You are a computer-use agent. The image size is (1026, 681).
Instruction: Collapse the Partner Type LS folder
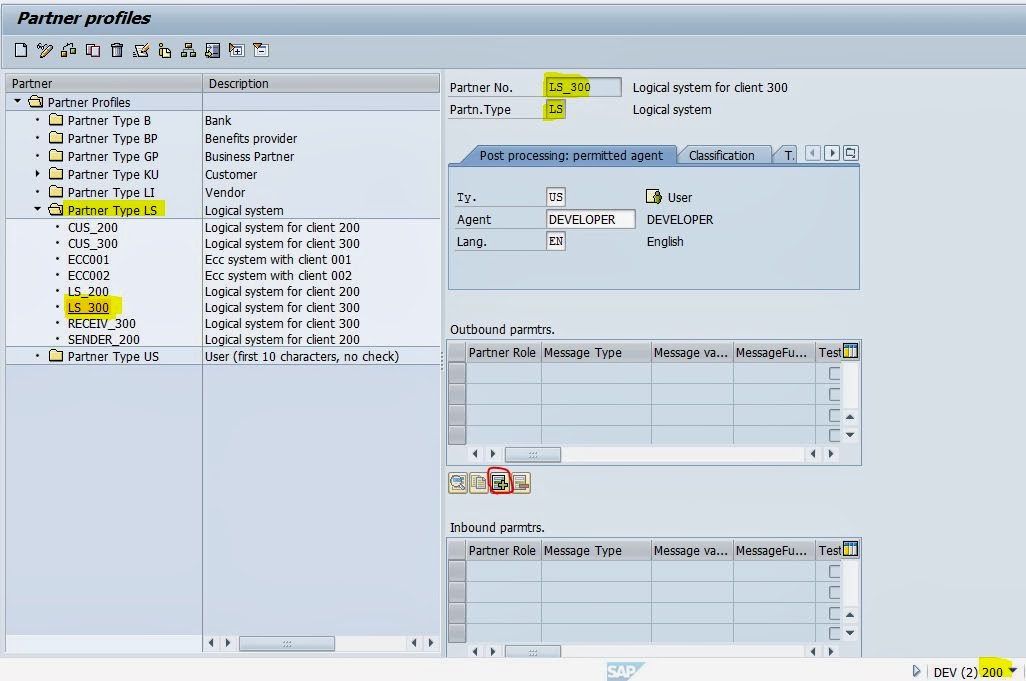click(x=39, y=210)
